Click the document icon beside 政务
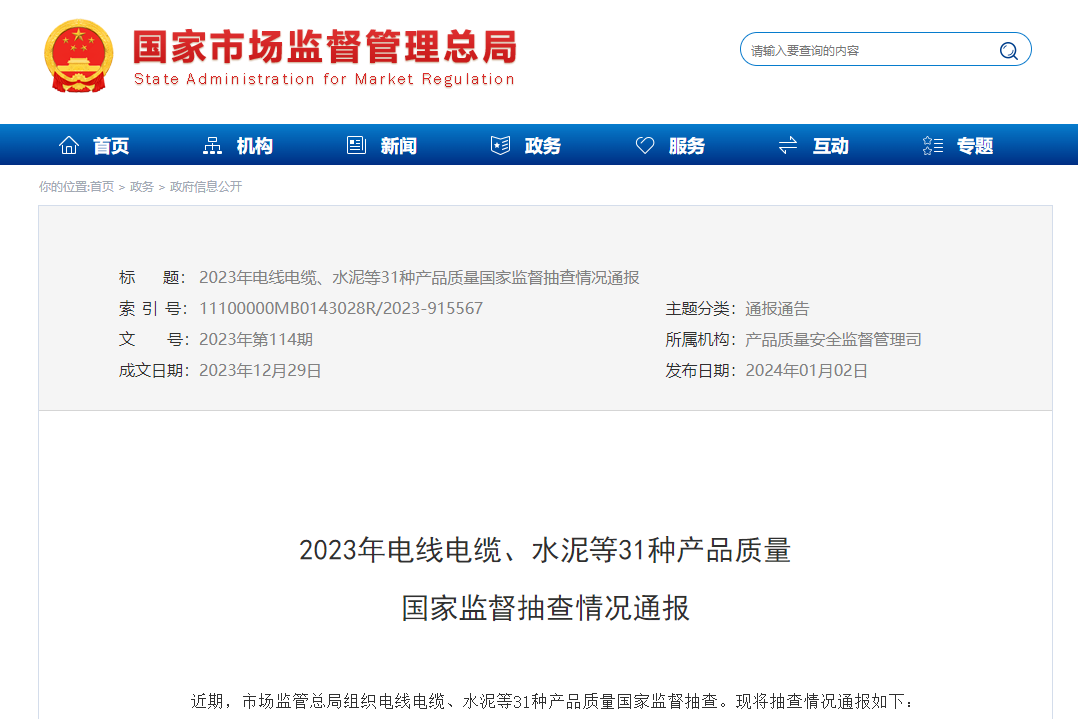Image resolution: width=1078 pixels, height=719 pixels. click(x=500, y=146)
